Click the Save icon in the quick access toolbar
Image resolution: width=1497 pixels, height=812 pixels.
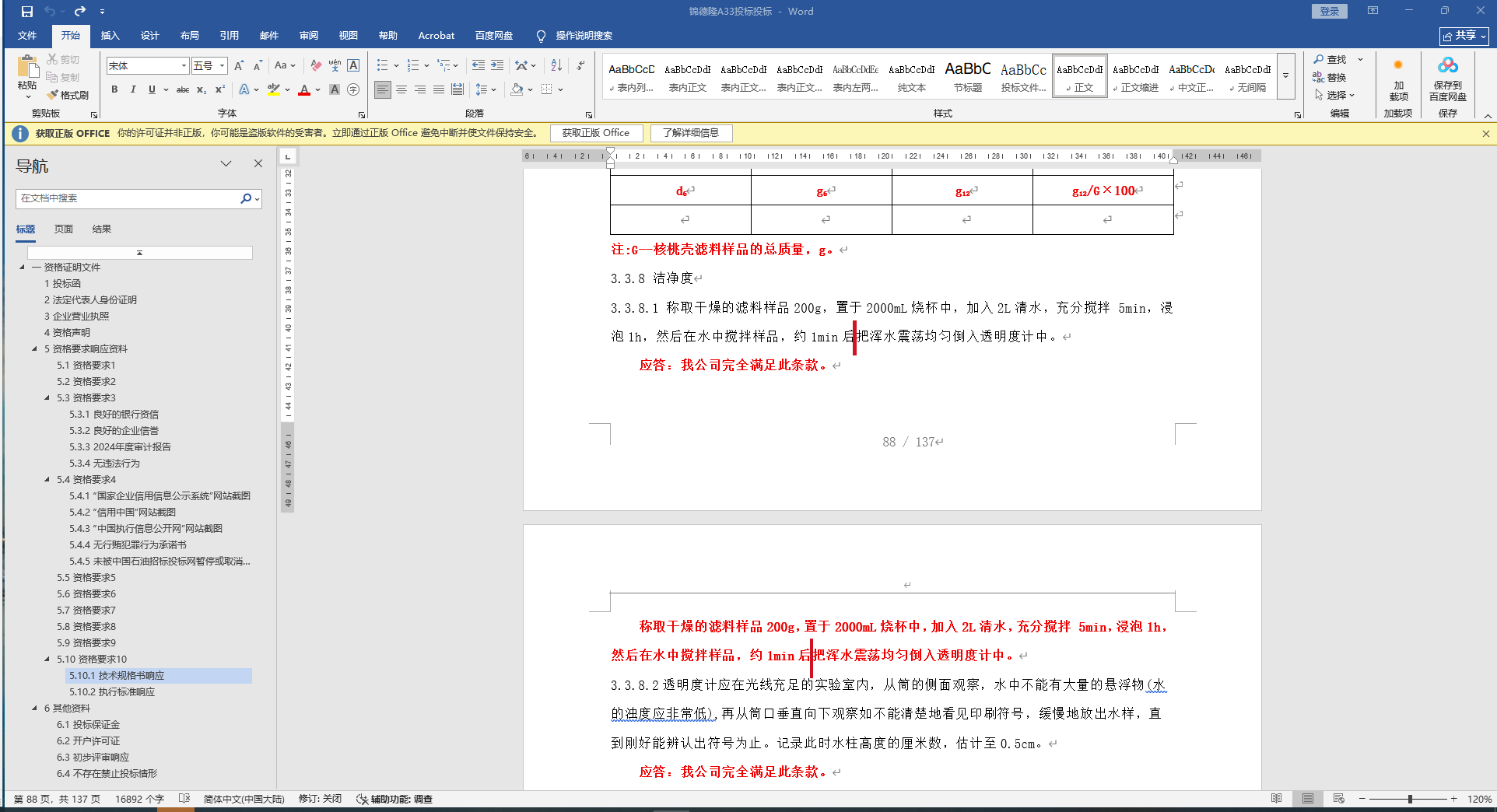coord(27,12)
